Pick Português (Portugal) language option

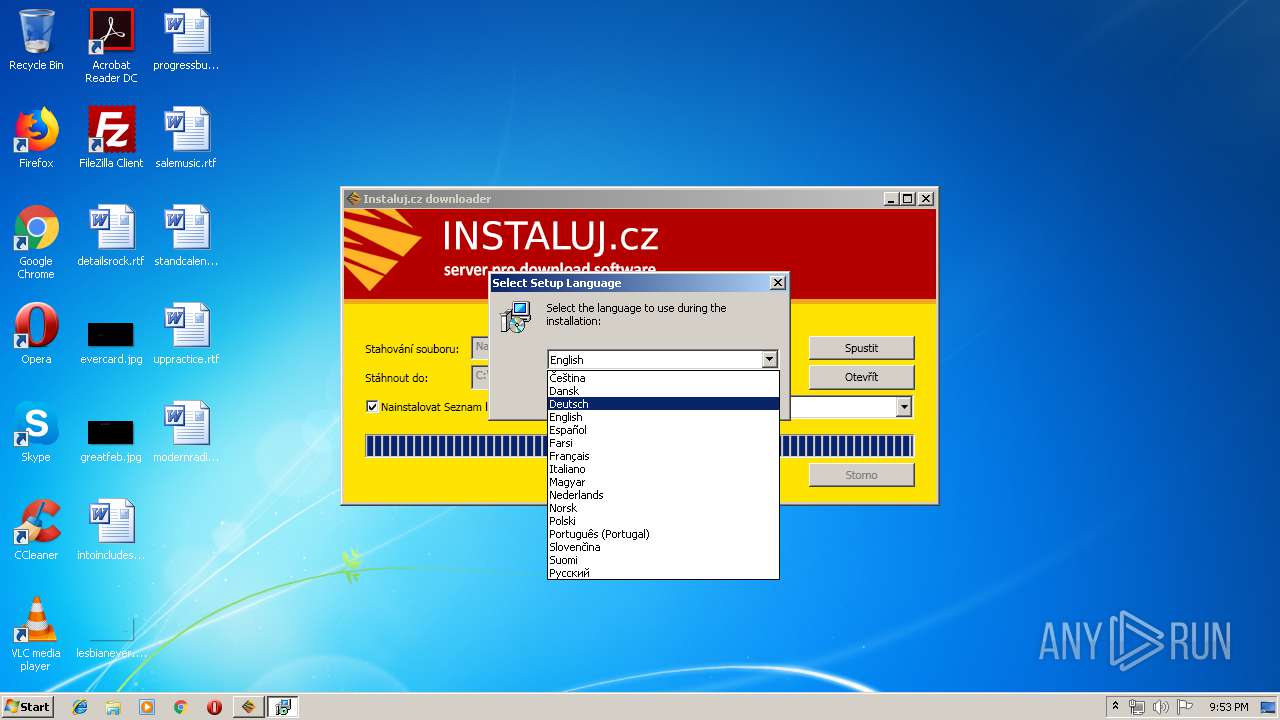click(663, 534)
